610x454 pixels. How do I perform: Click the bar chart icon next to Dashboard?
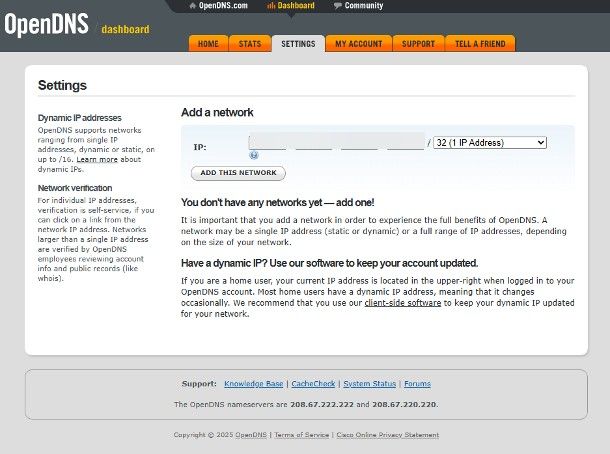[x=271, y=5]
